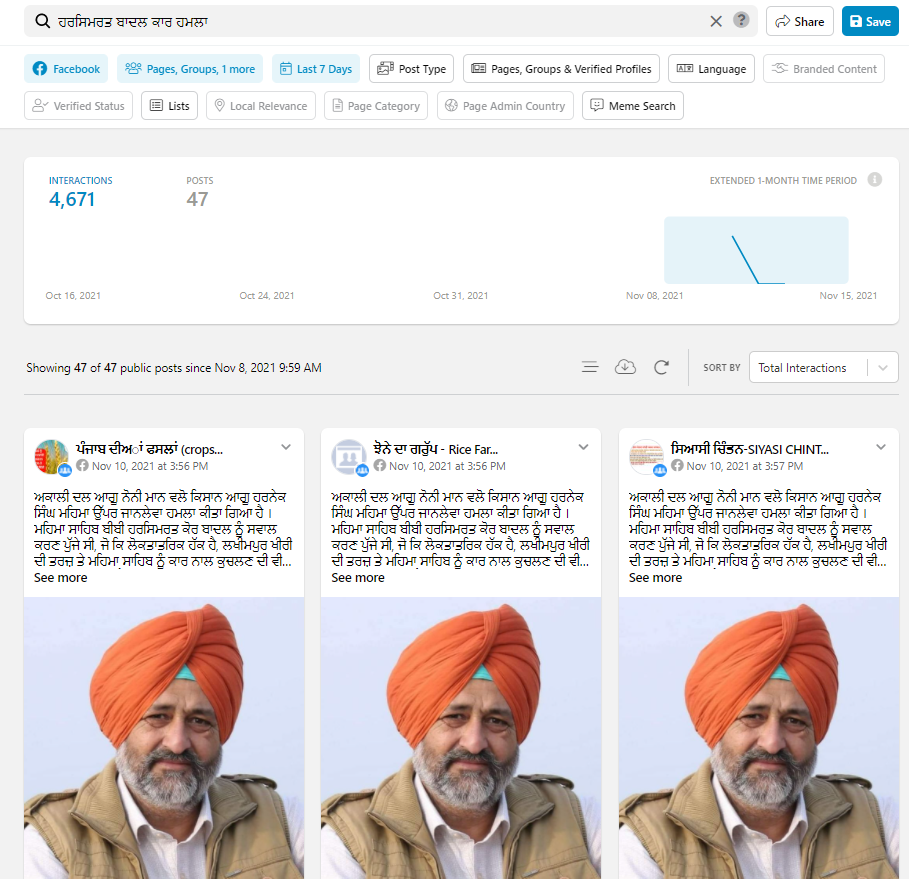
Task: Click the magnifying glass search icon
Action: pos(42,21)
